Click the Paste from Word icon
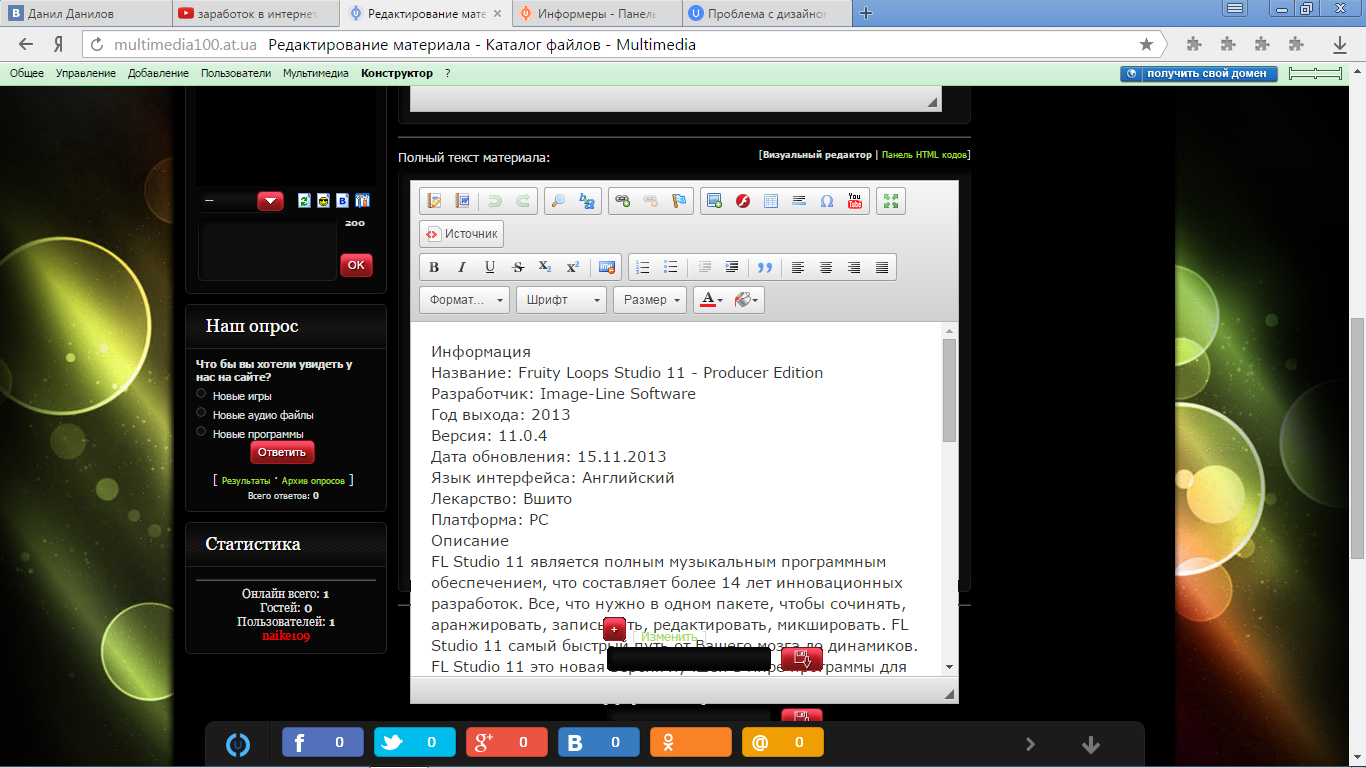The width and height of the screenshot is (1366, 768). pos(463,201)
